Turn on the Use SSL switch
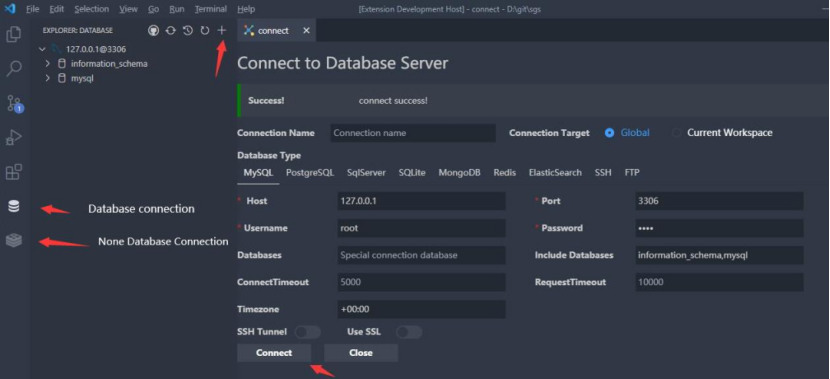This screenshot has height=379, width=830. point(409,332)
